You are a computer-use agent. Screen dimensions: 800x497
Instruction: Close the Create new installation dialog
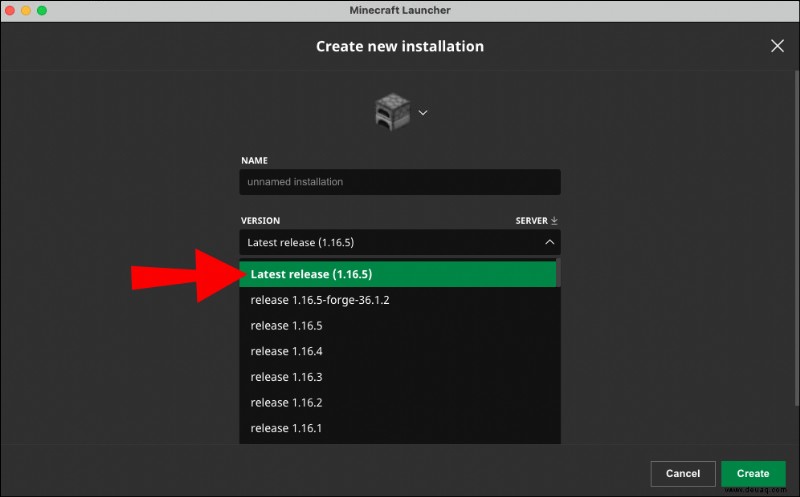point(777,46)
